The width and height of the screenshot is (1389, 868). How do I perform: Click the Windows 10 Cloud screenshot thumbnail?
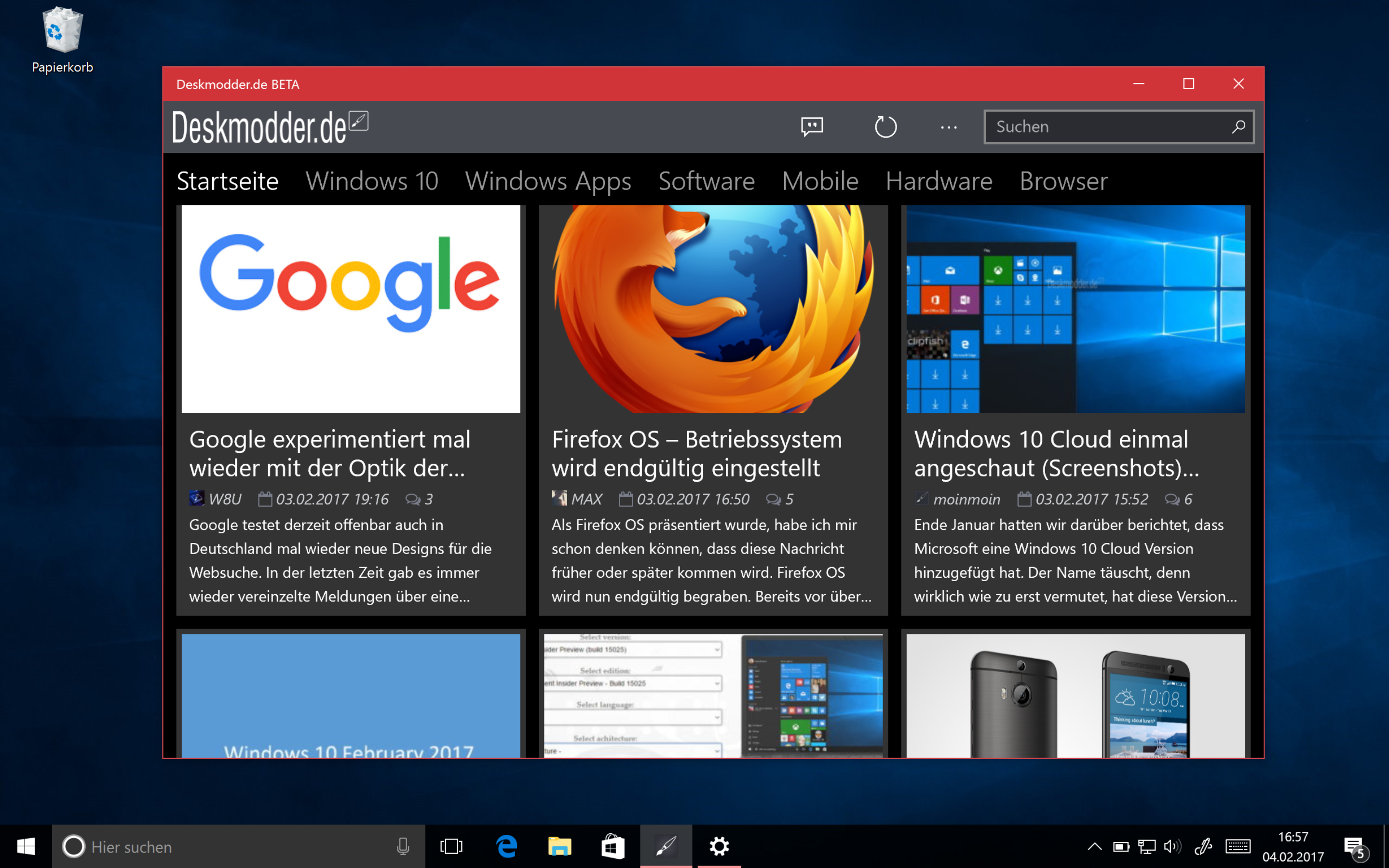(x=1075, y=309)
